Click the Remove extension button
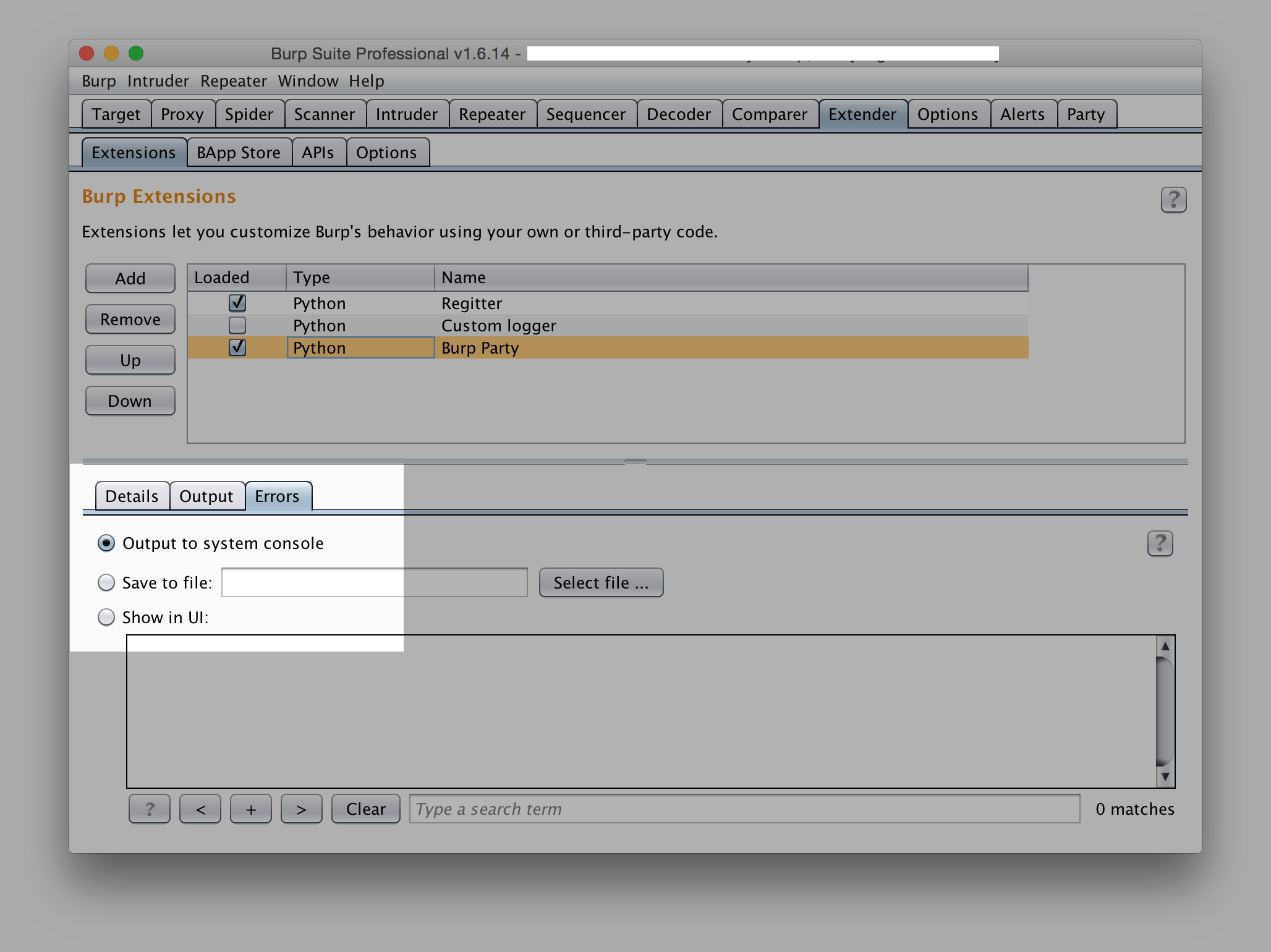 pos(130,319)
